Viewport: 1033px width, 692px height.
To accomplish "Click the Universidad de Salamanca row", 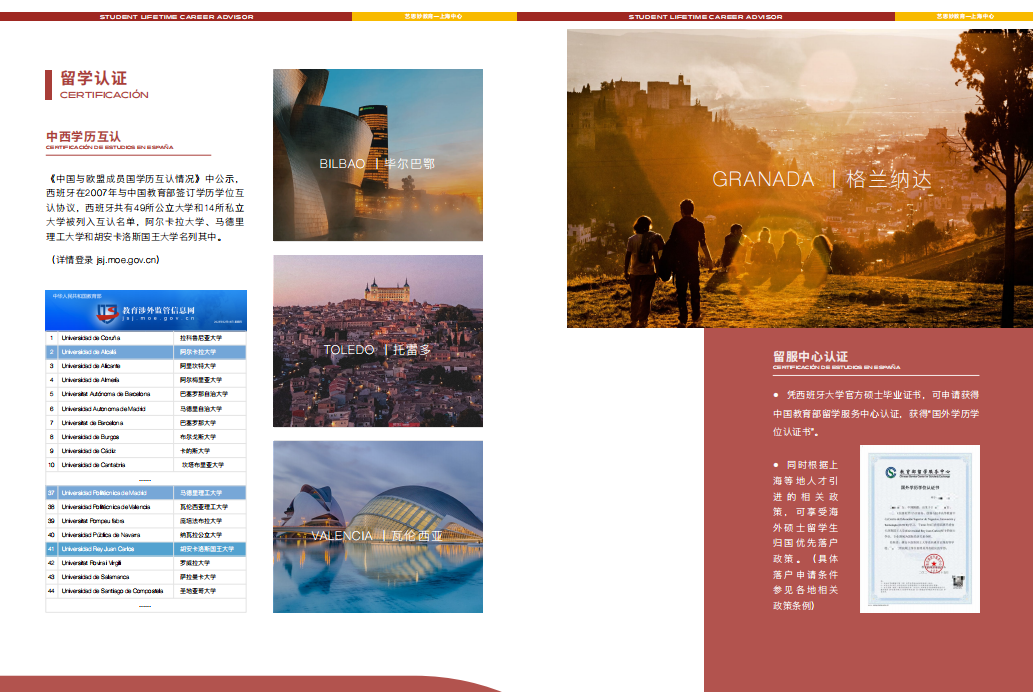I will 145,577.
